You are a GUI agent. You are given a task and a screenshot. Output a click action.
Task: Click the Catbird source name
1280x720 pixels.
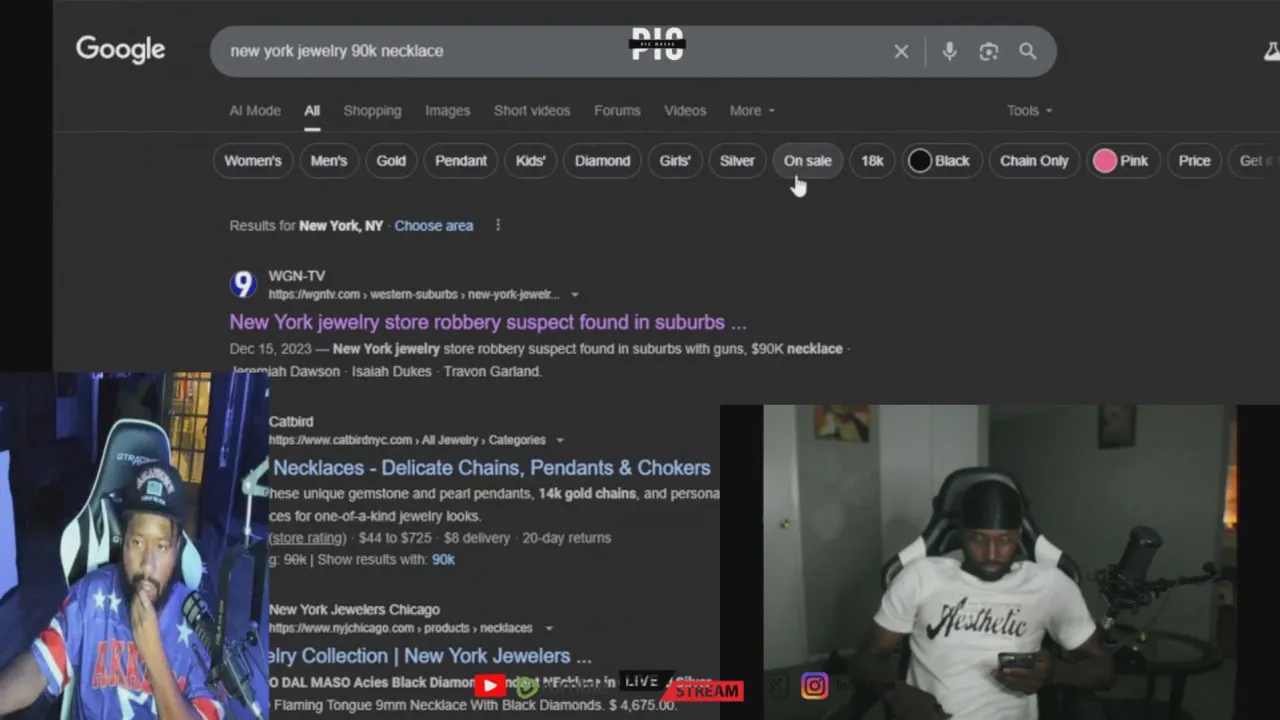tap(291, 422)
